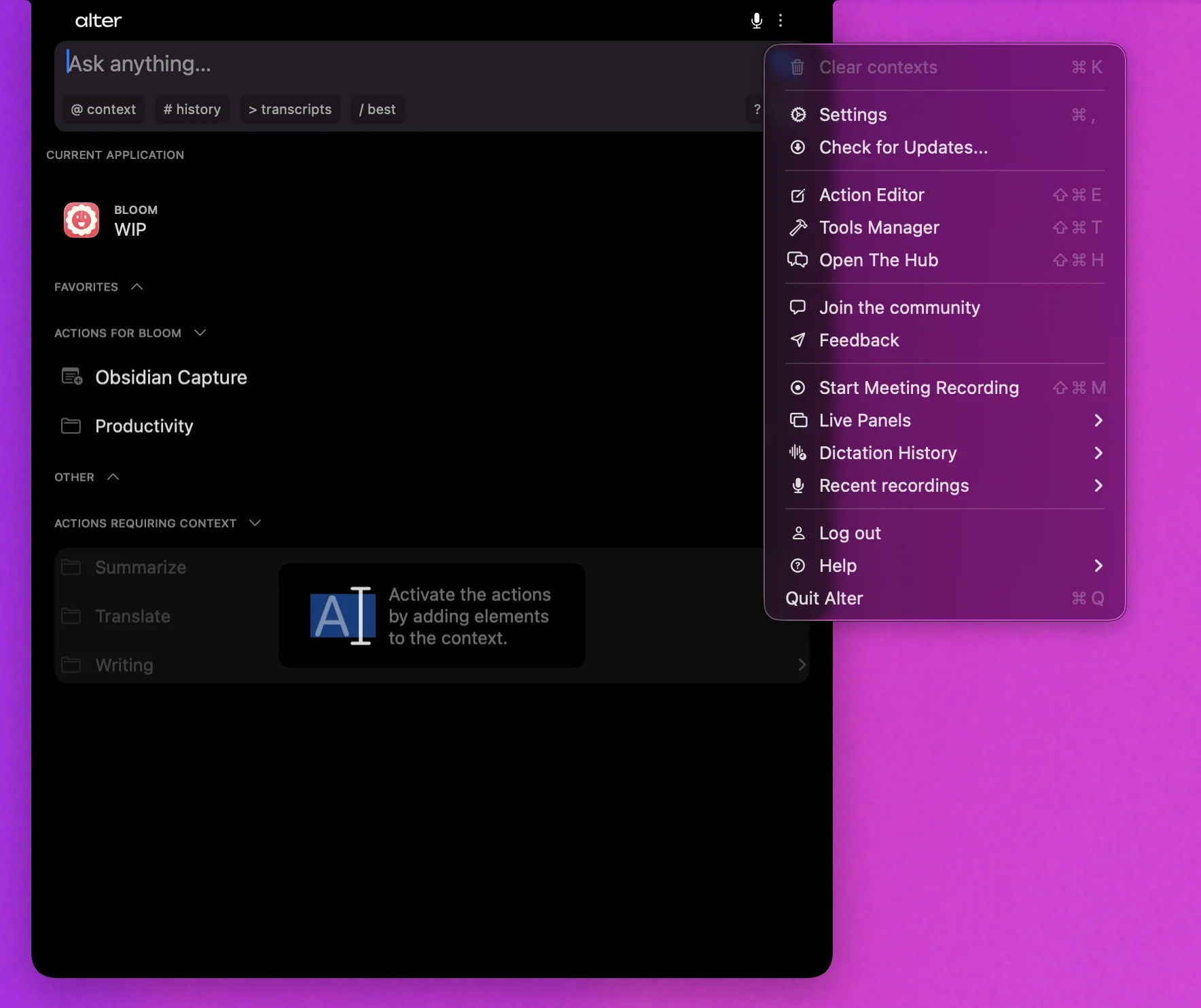Click Join the community
This screenshot has height=1008, width=1201.
(x=899, y=307)
